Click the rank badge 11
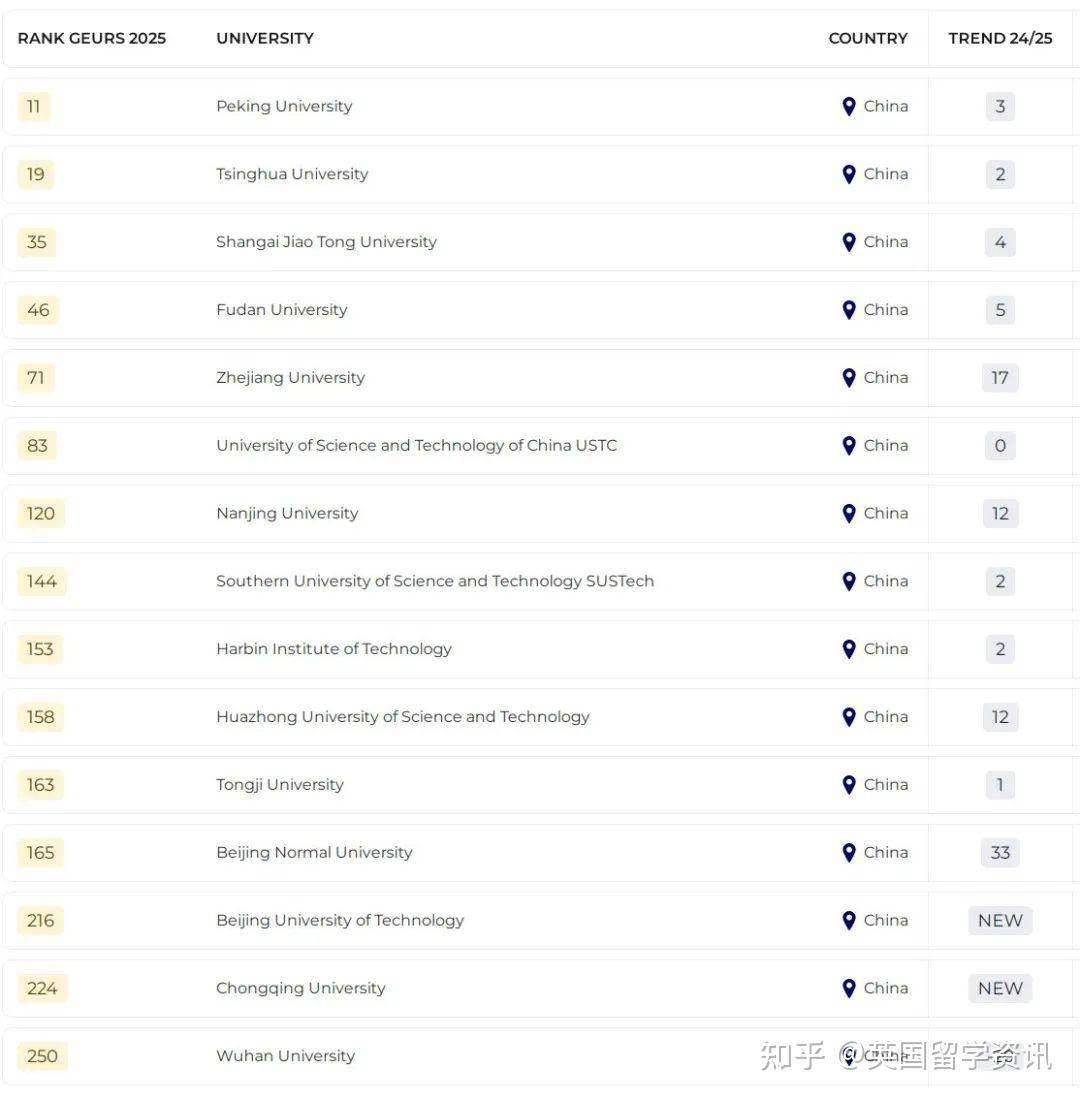 pyautogui.click(x=33, y=106)
